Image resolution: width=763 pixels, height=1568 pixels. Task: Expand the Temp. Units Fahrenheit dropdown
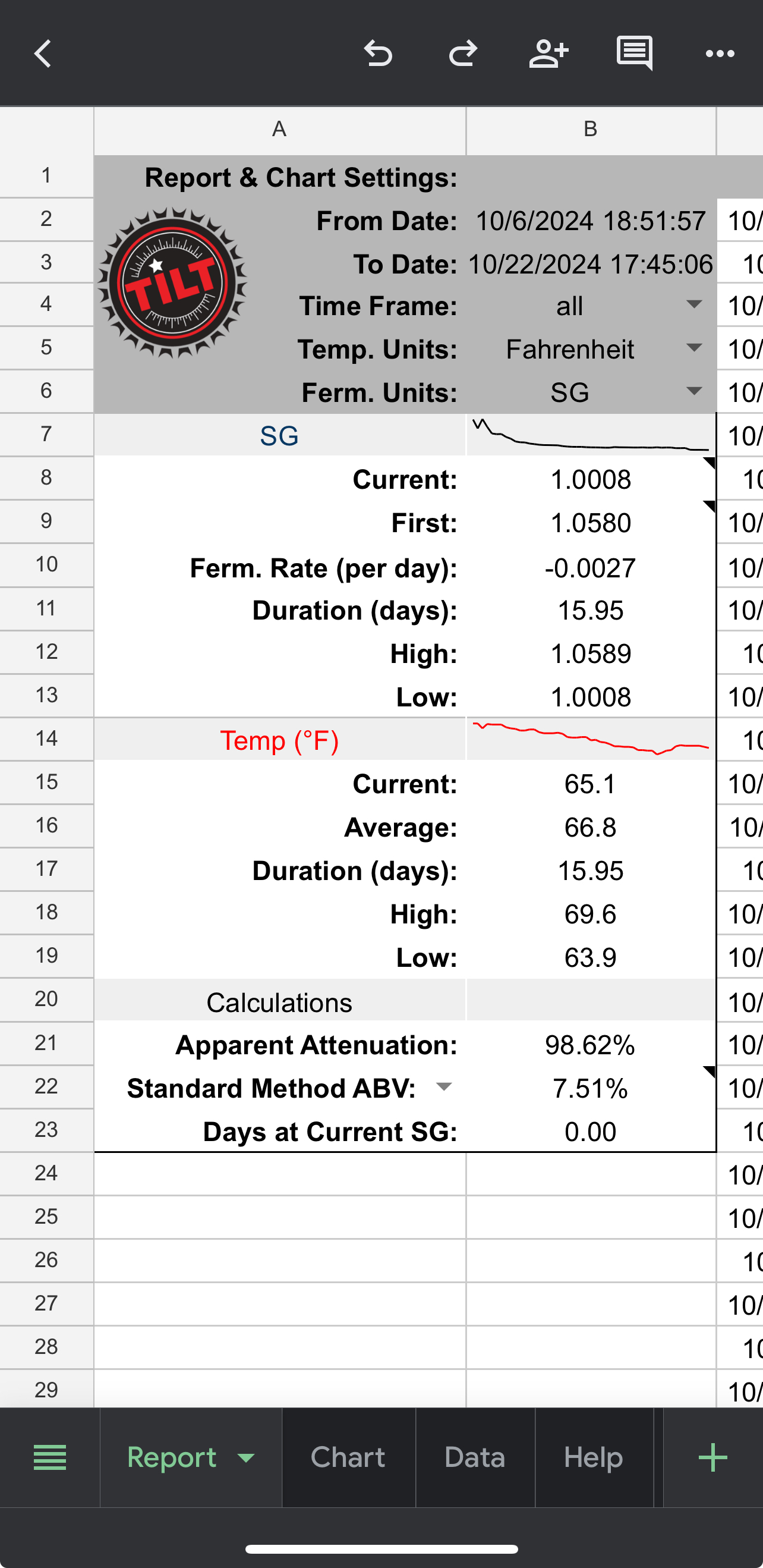click(693, 348)
